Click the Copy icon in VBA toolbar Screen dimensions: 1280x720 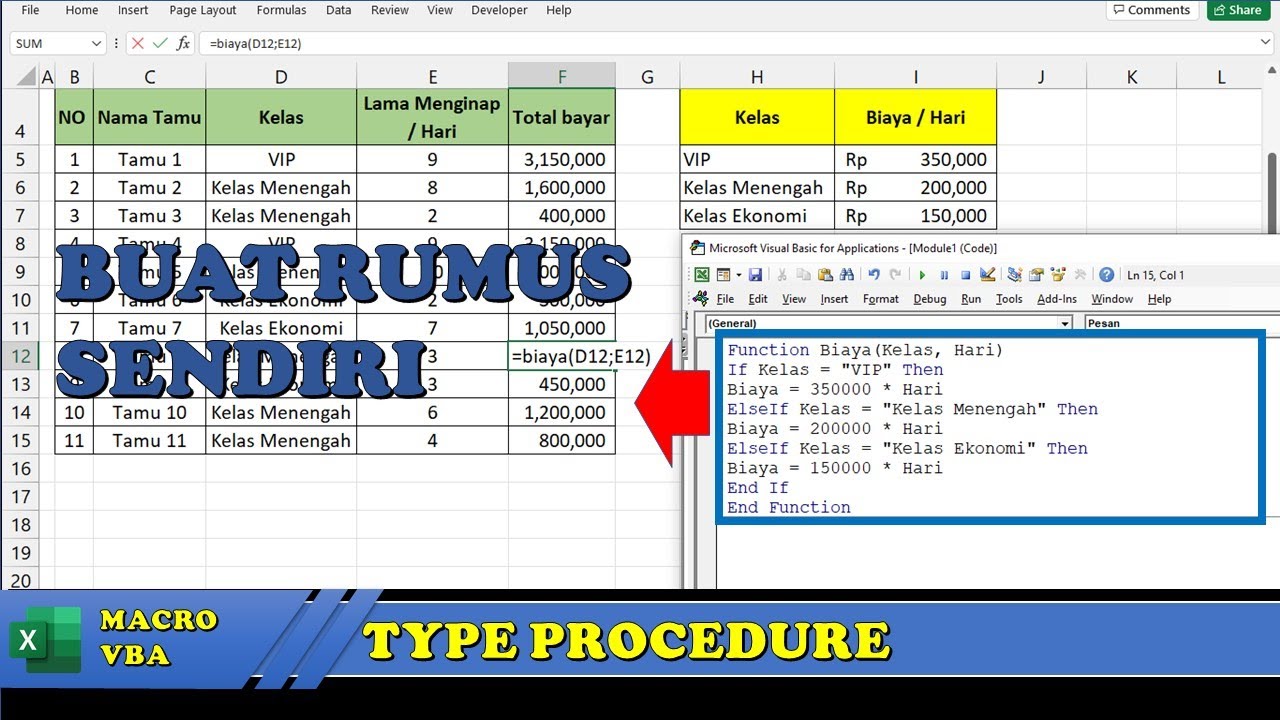(803, 275)
